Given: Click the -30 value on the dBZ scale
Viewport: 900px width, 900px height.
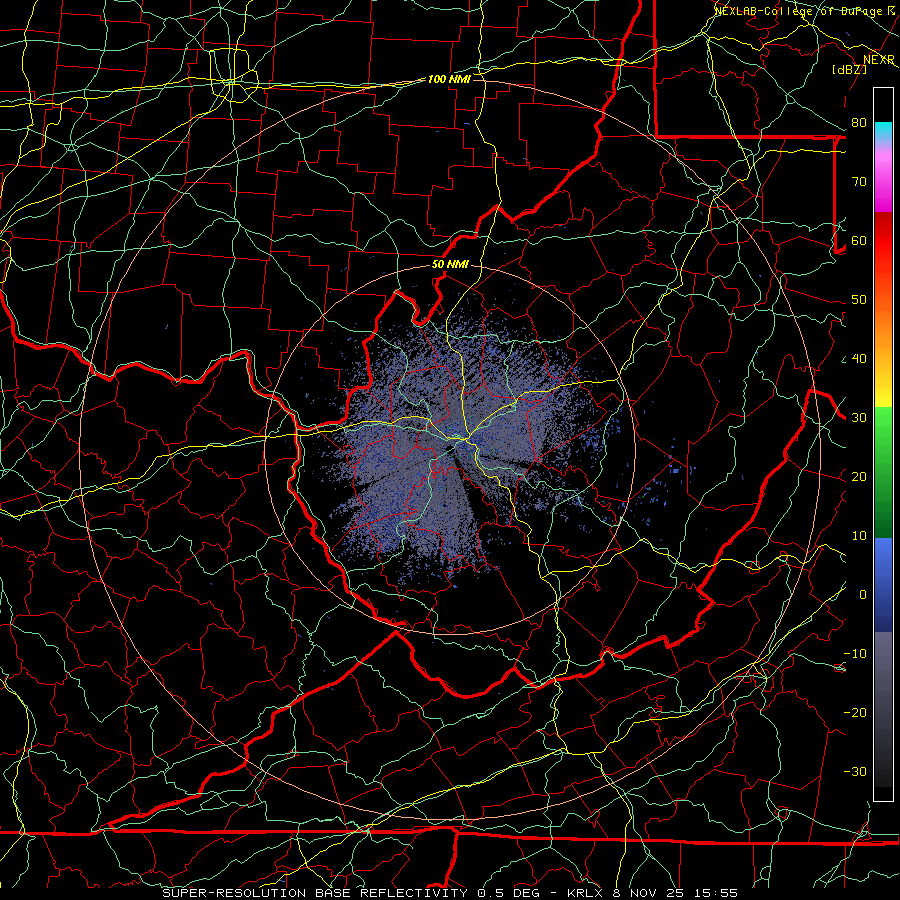Looking at the screenshot, I should (x=855, y=772).
